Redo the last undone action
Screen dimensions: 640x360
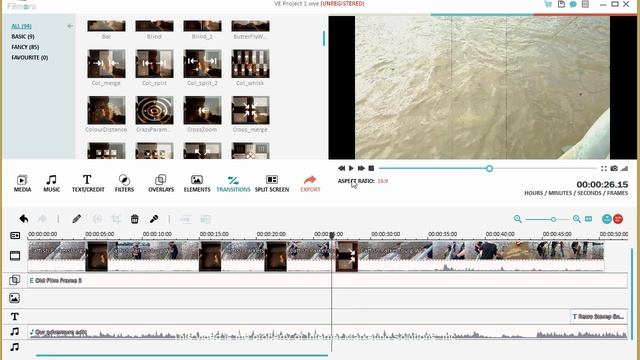(x=42, y=219)
